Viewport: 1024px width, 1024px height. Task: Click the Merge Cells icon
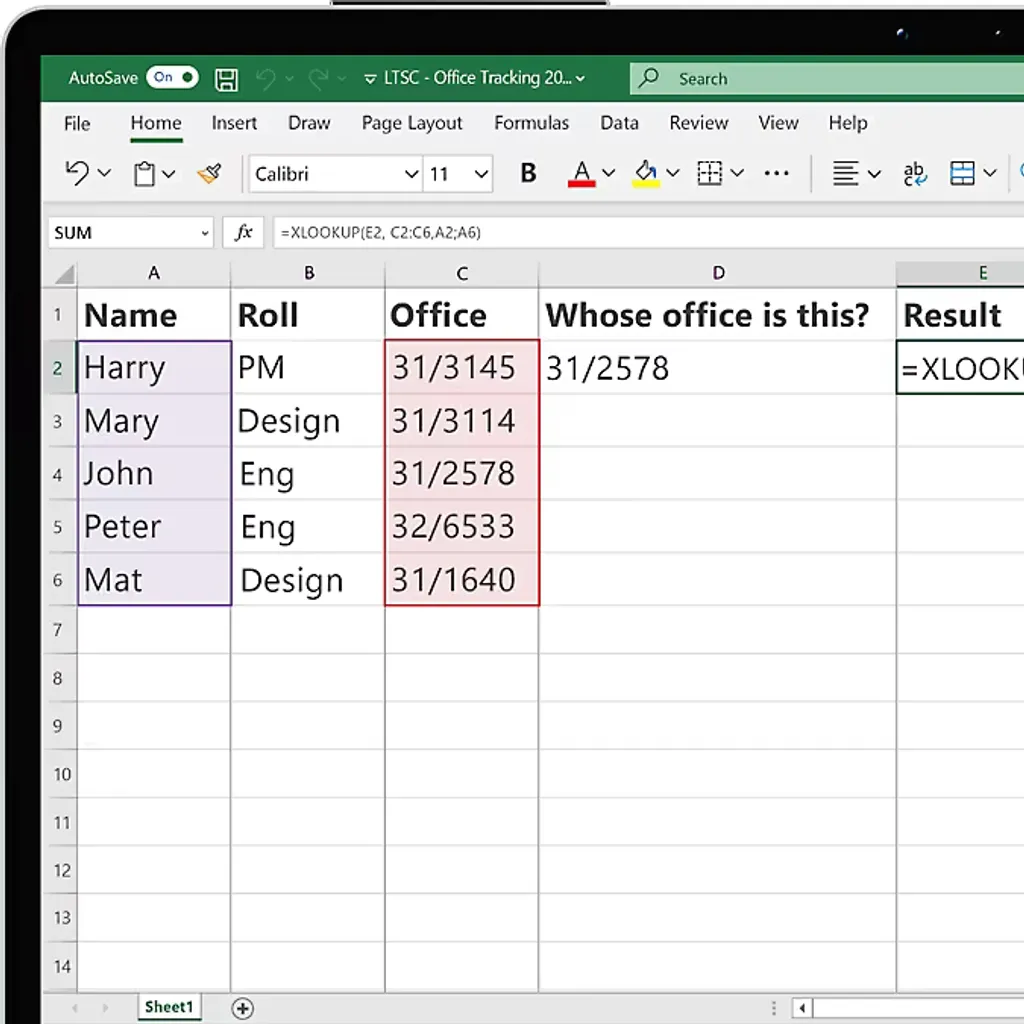pyautogui.click(x=963, y=172)
